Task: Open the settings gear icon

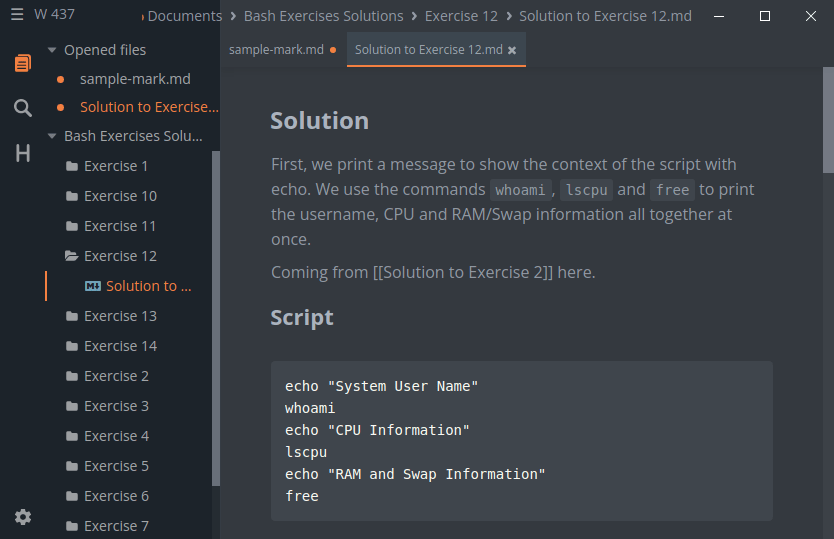Action: tap(22, 517)
